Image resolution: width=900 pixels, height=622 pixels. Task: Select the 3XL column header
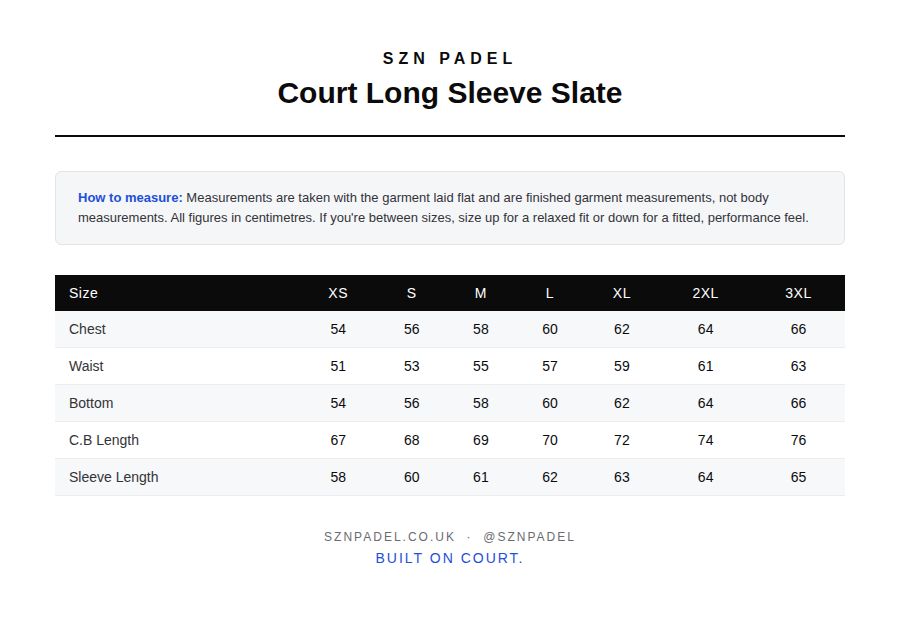798,293
